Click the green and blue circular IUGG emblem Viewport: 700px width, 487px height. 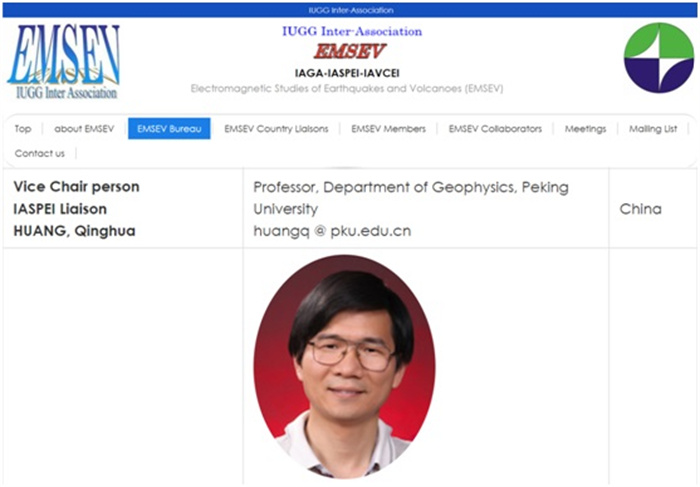point(659,58)
